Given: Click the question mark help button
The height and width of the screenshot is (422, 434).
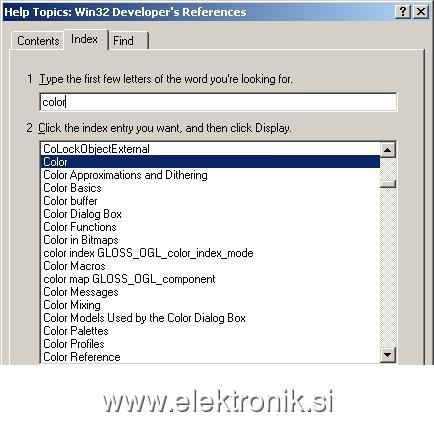Looking at the screenshot, I should click(x=403, y=12).
